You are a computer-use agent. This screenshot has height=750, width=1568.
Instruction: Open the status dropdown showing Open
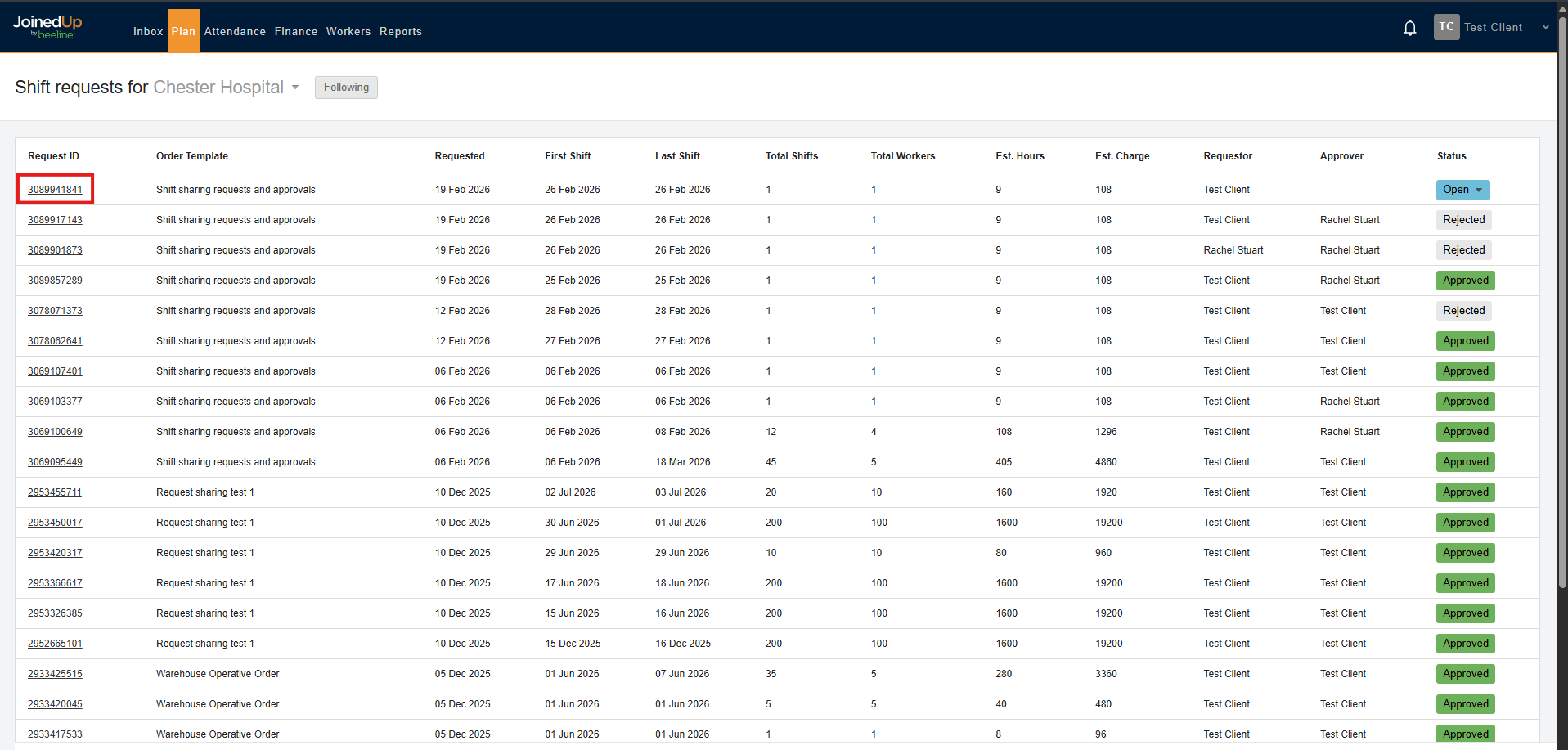click(1462, 190)
